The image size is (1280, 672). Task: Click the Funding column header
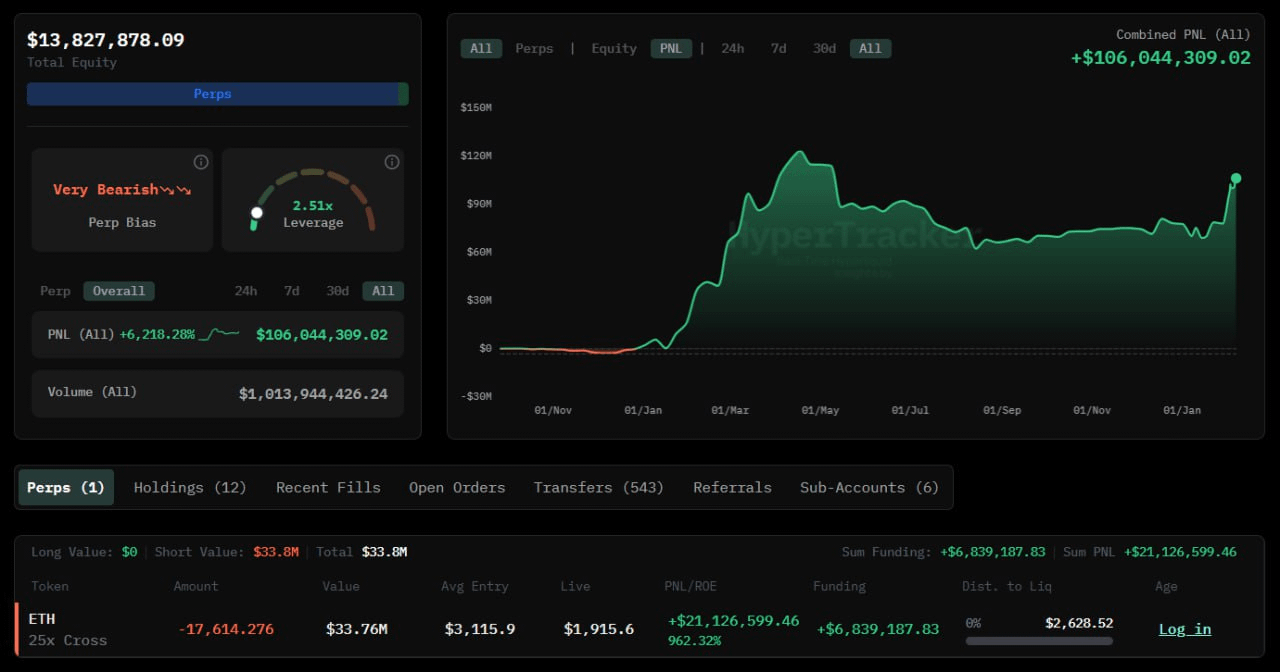point(840,586)
